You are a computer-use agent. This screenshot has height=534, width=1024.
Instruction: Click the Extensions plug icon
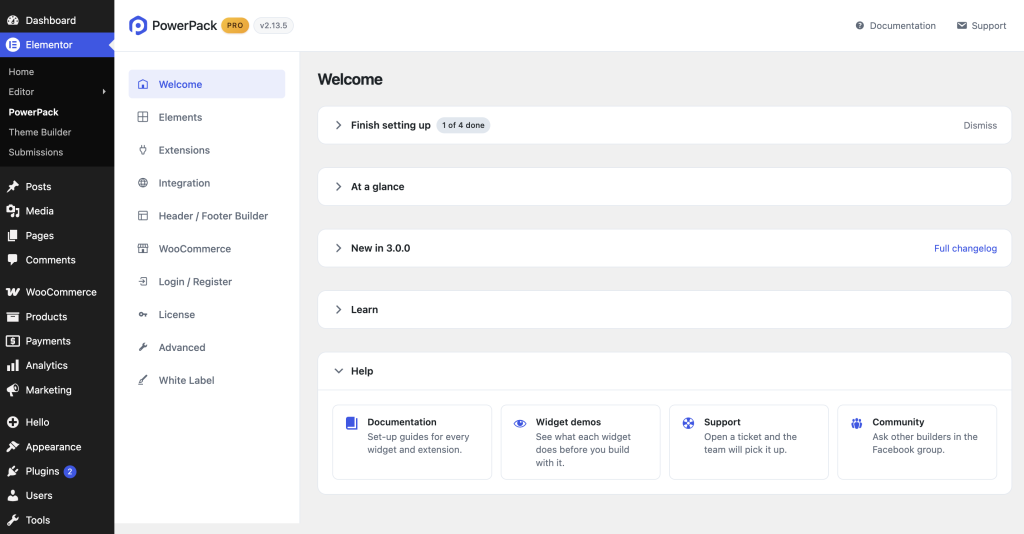[x=143, y=150]
